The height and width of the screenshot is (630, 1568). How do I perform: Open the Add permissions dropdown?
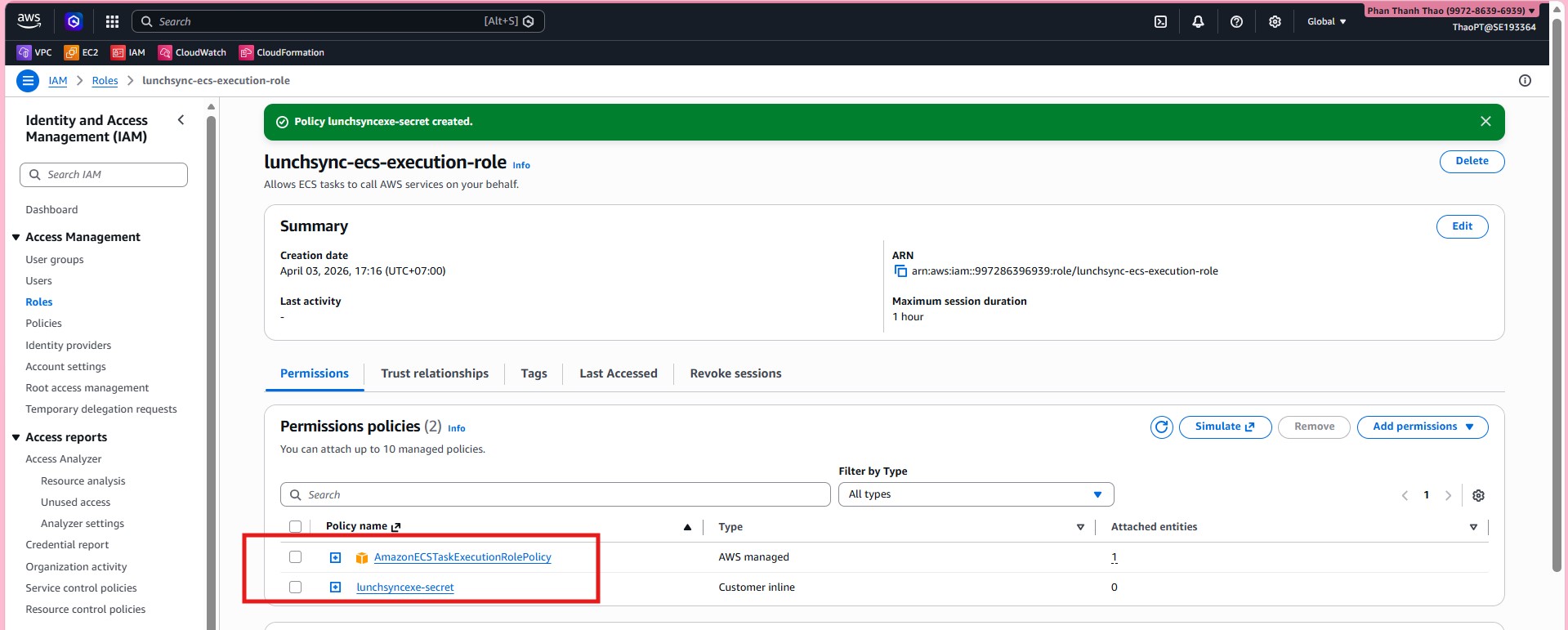pos(1422,427)
